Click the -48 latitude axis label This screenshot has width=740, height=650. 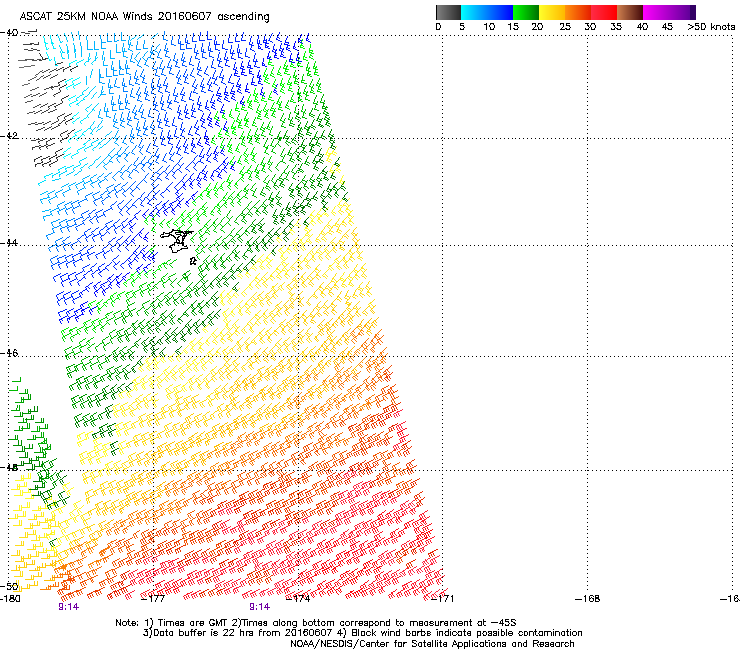[9, 467]
